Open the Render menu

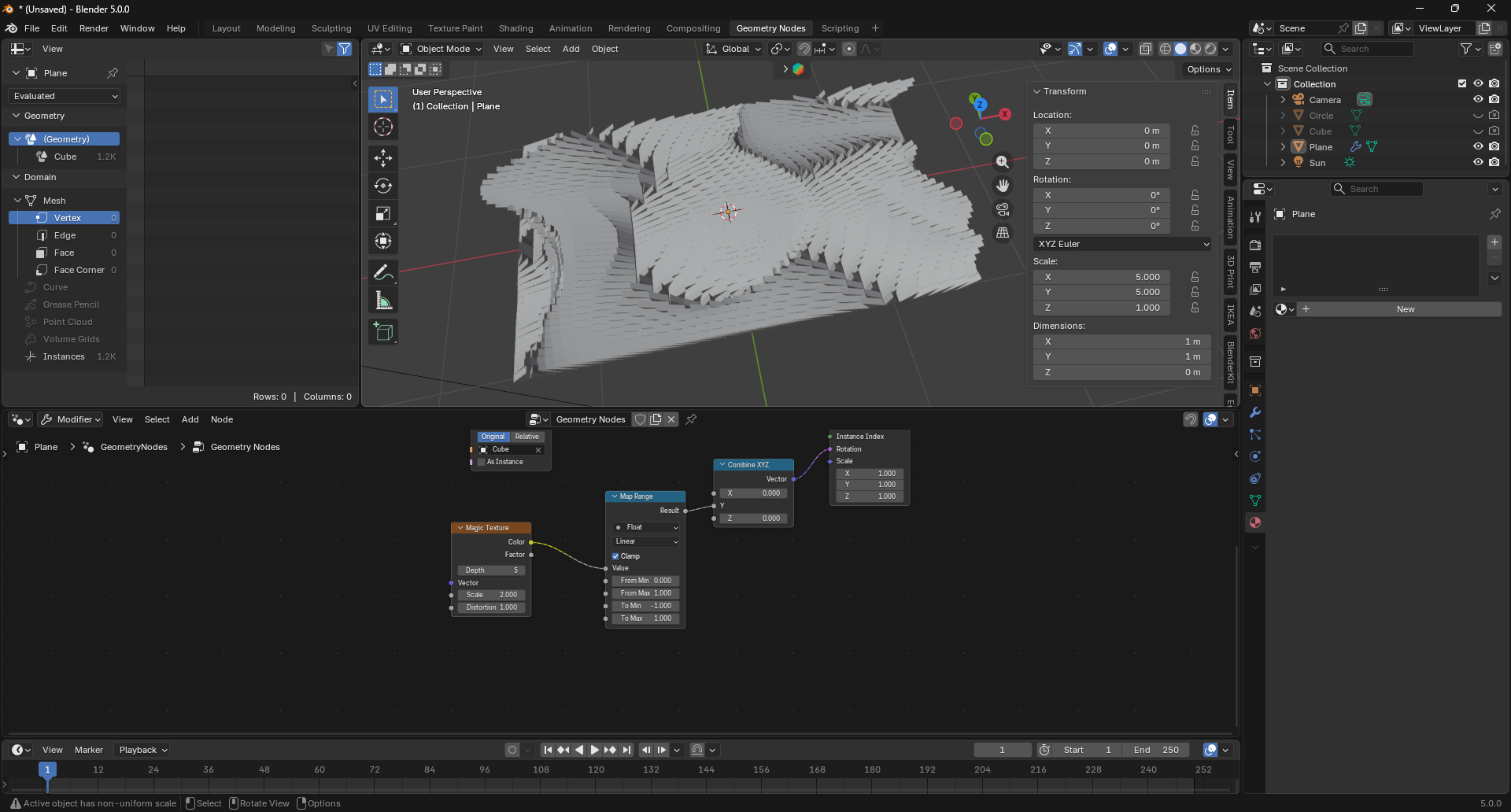94,28
